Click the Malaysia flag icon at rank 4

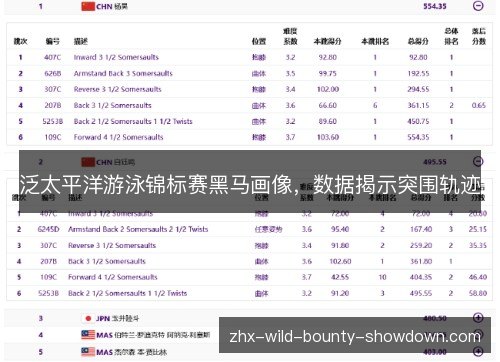pyautogui.click(x=88, y=335)
